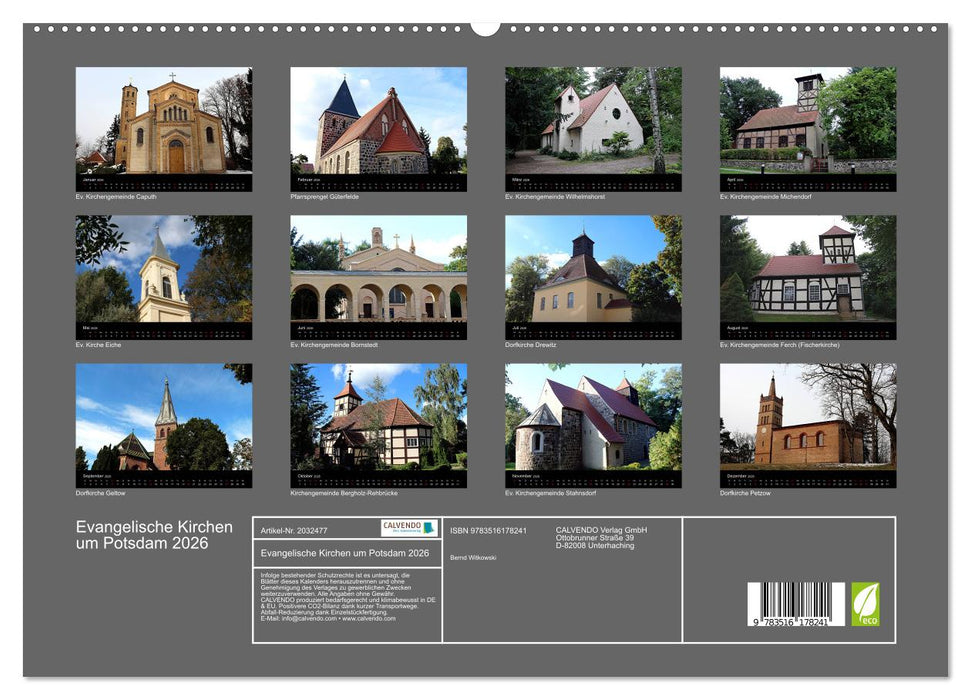This screenshot has height=700, width=971.
Task: Open the www.calvendo.com website link
Action: (x=369, y=620)
